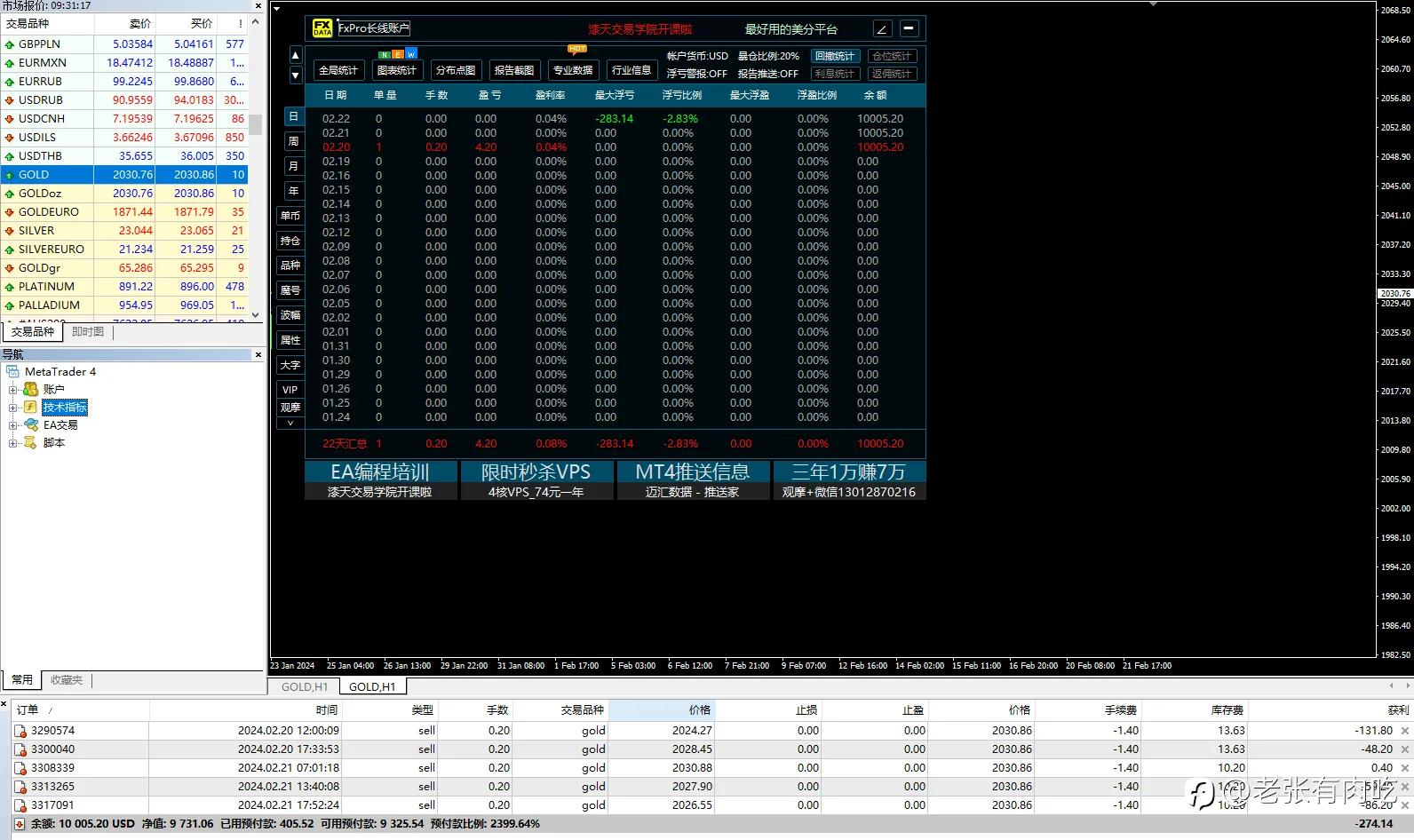Click the order icon for order 3308339

(20, 768)
